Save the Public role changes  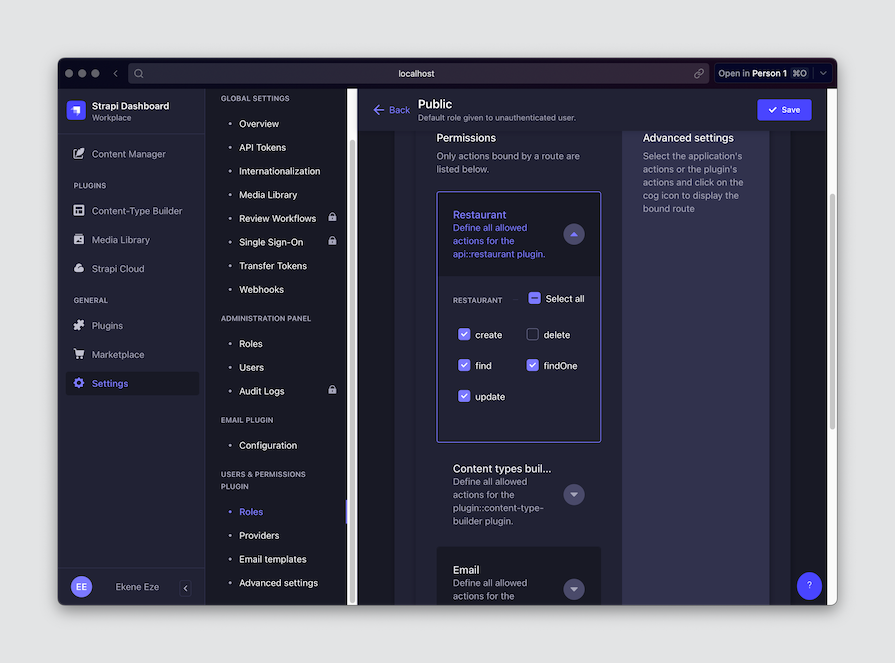point(784,110)
